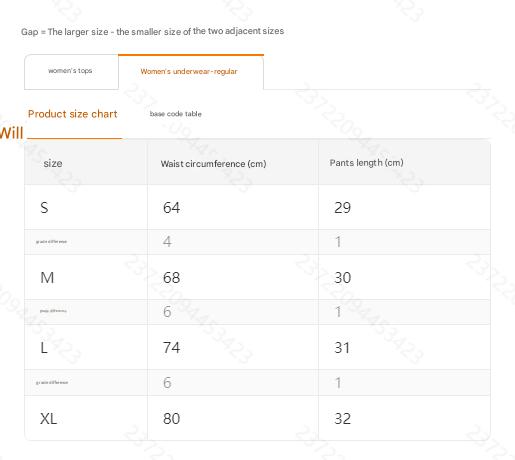Select the M size row label
This screenshot has height=460, width=515.
click(47, 278)
